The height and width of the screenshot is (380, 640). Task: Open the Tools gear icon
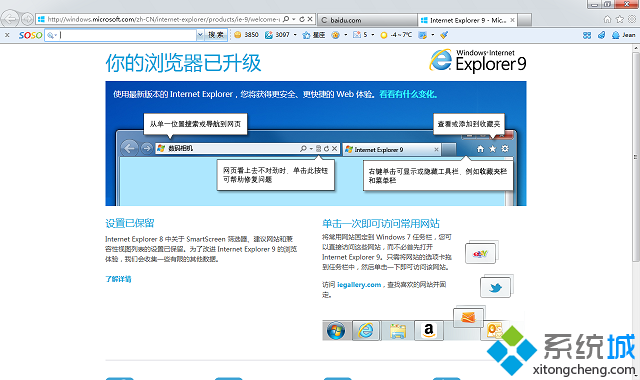[x=632, y=19]
